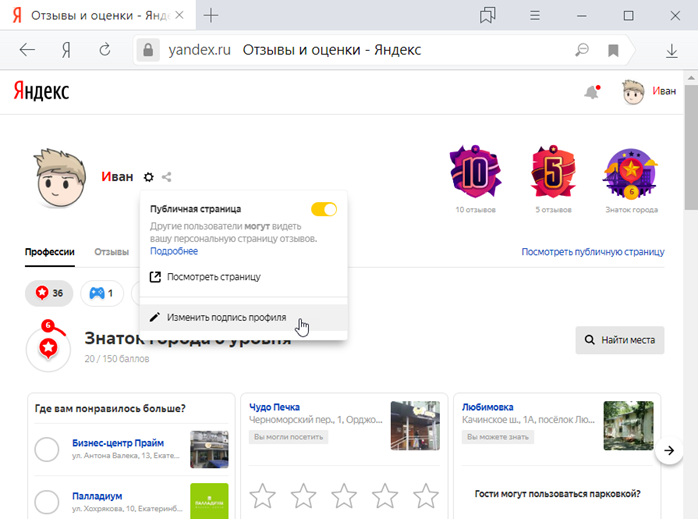Open Yandex home via the Я toolbar icon
This screenshot has width=698, height=519.
point(66,50)
